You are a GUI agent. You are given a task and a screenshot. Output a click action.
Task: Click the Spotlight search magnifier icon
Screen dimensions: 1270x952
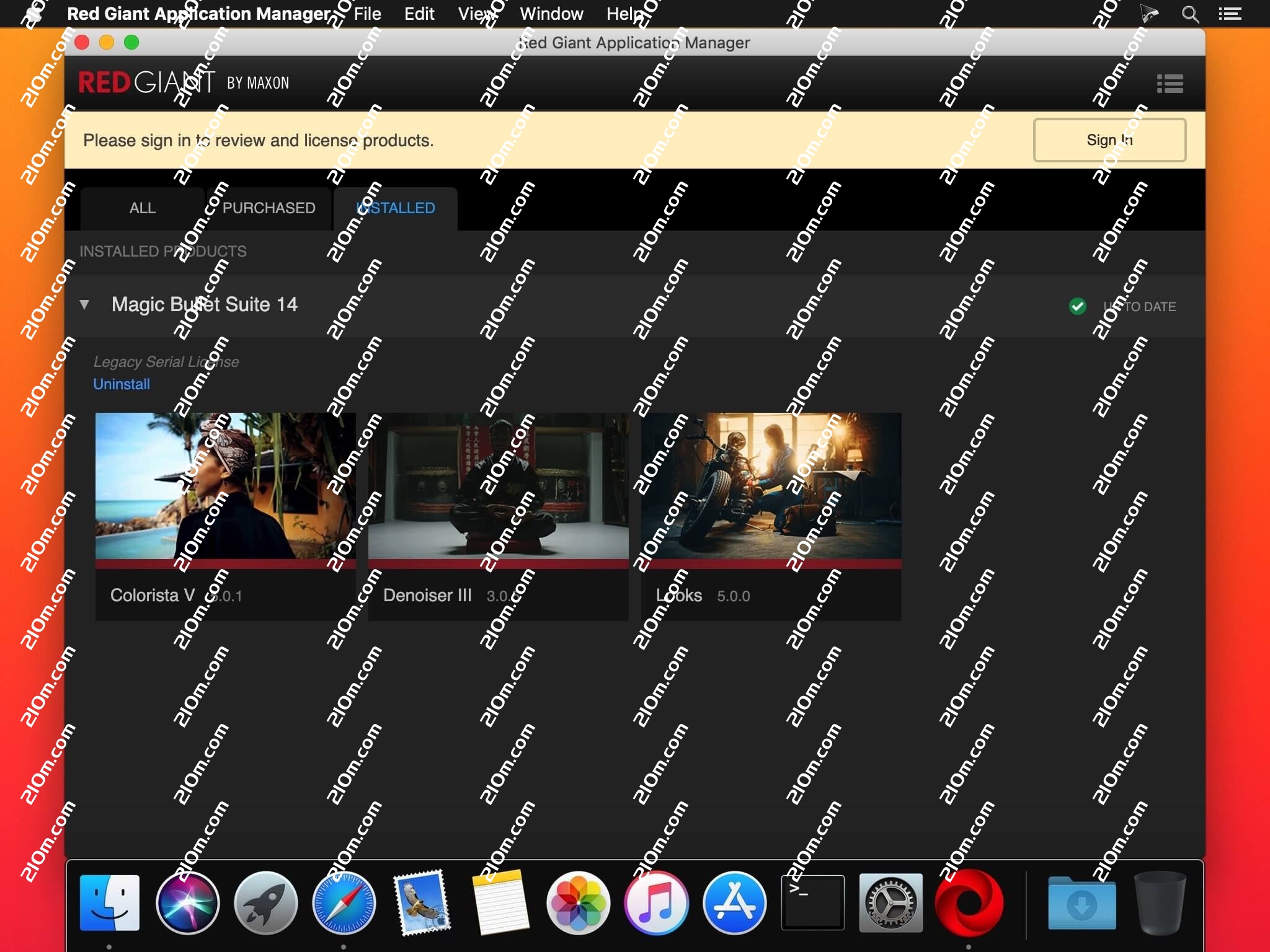[x=1189, y=14]
